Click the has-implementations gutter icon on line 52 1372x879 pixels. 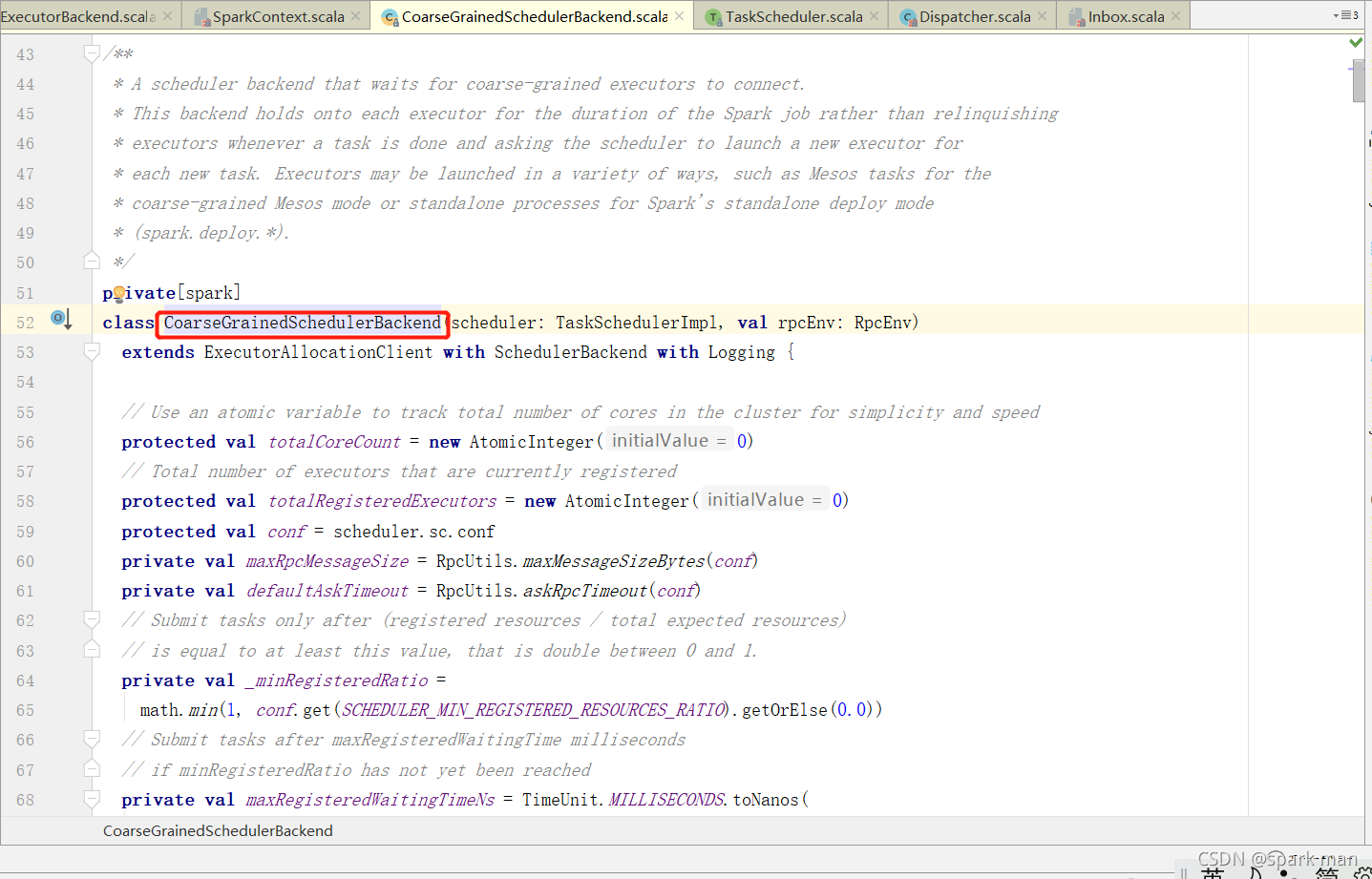[x=61, y=319]
